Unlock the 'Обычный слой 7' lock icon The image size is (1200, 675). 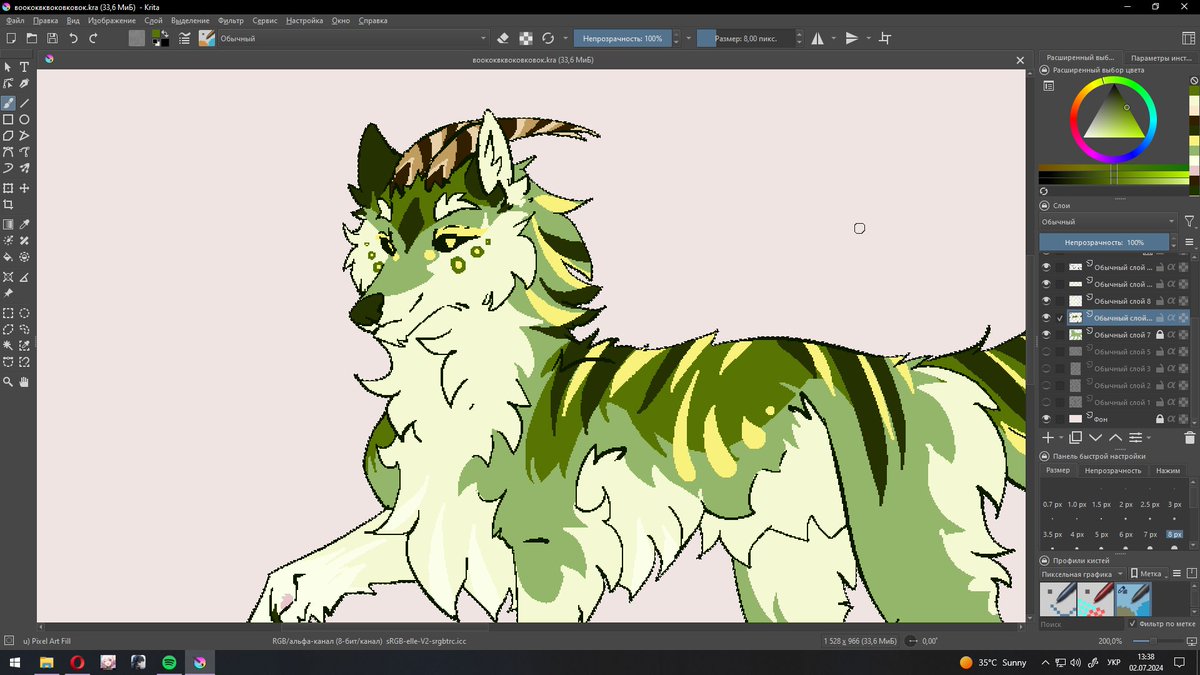click(x=1160, y=334)
